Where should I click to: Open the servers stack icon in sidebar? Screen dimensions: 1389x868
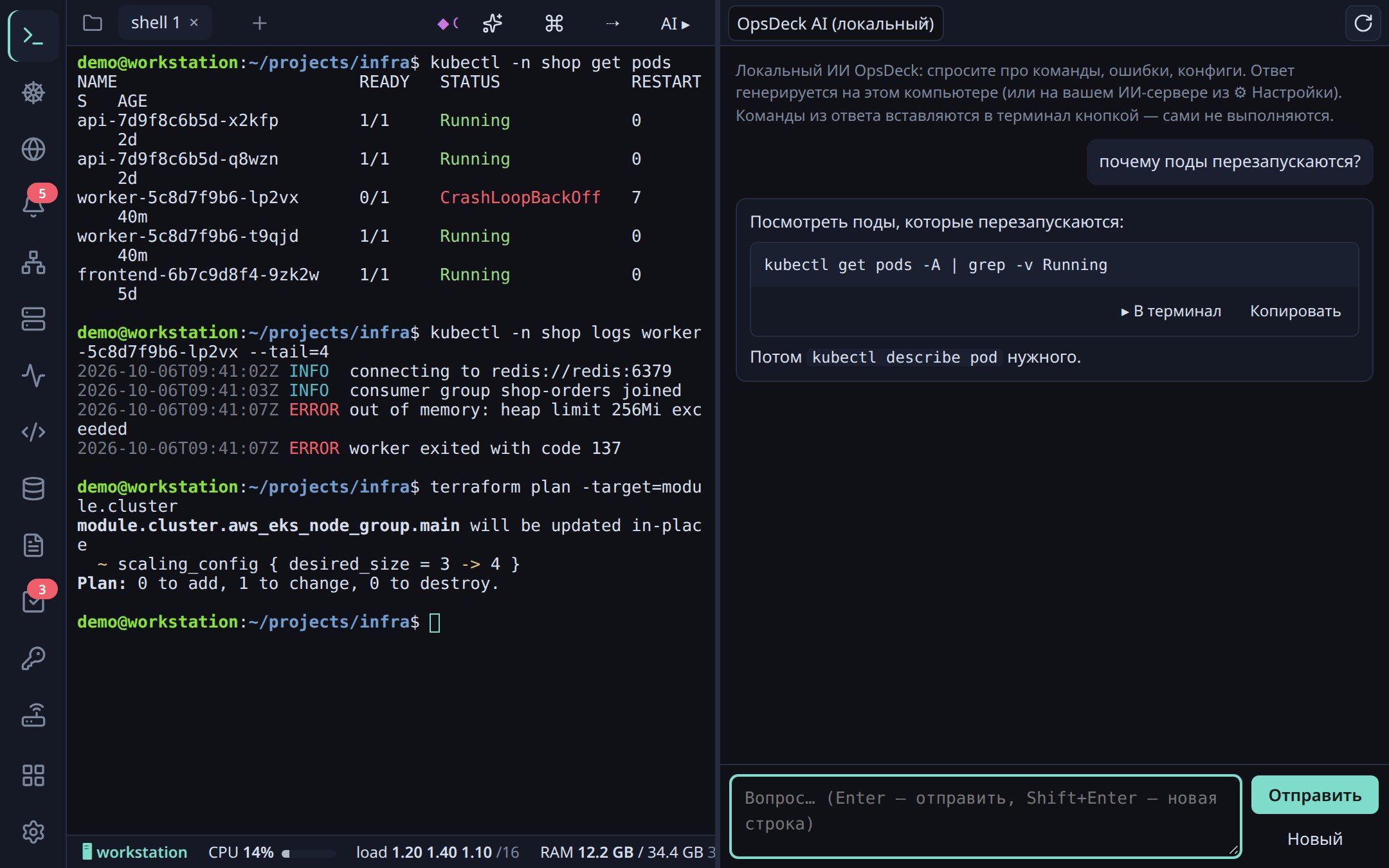(33, 319)
